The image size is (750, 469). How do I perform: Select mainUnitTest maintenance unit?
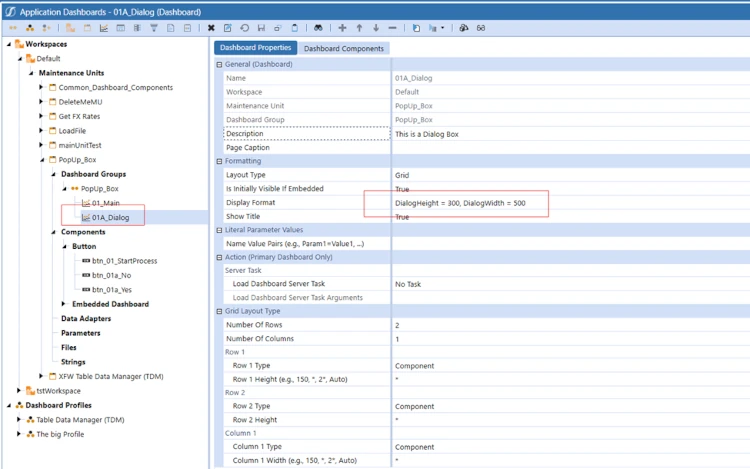80,145
